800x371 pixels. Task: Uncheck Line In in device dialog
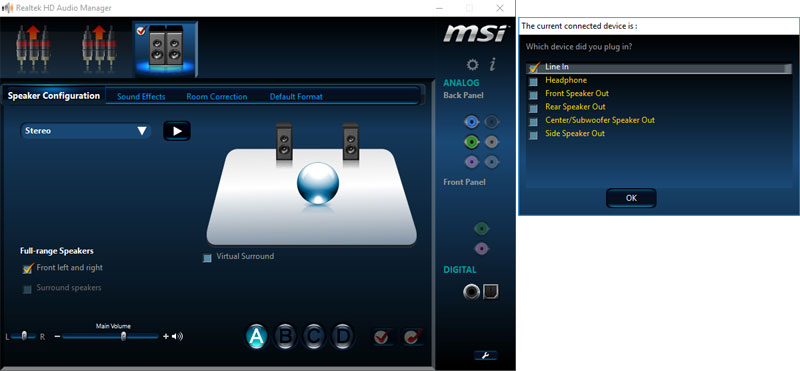(x=535, y=67)
